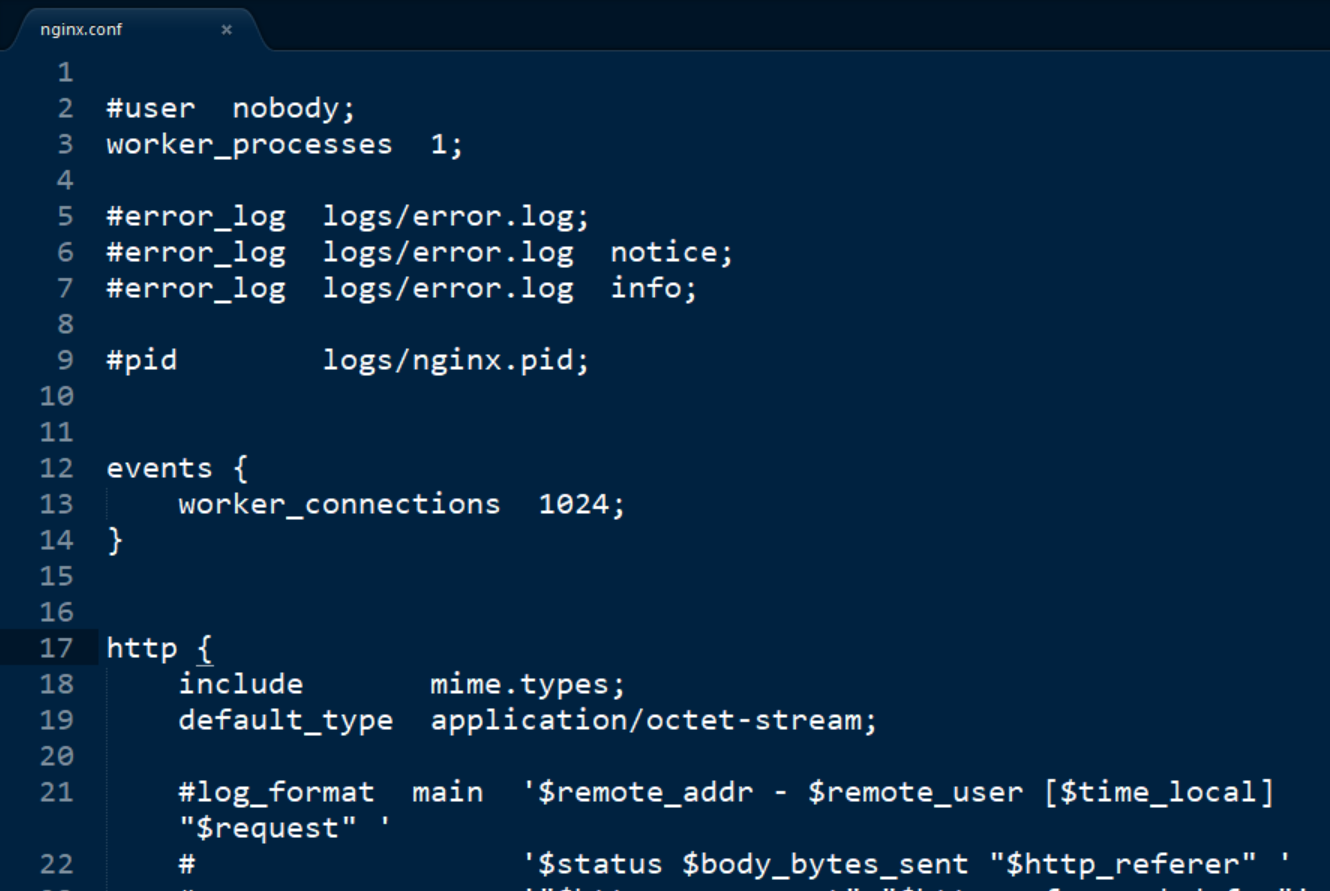Place cursor on worker_processes directive

click(249, 144)
